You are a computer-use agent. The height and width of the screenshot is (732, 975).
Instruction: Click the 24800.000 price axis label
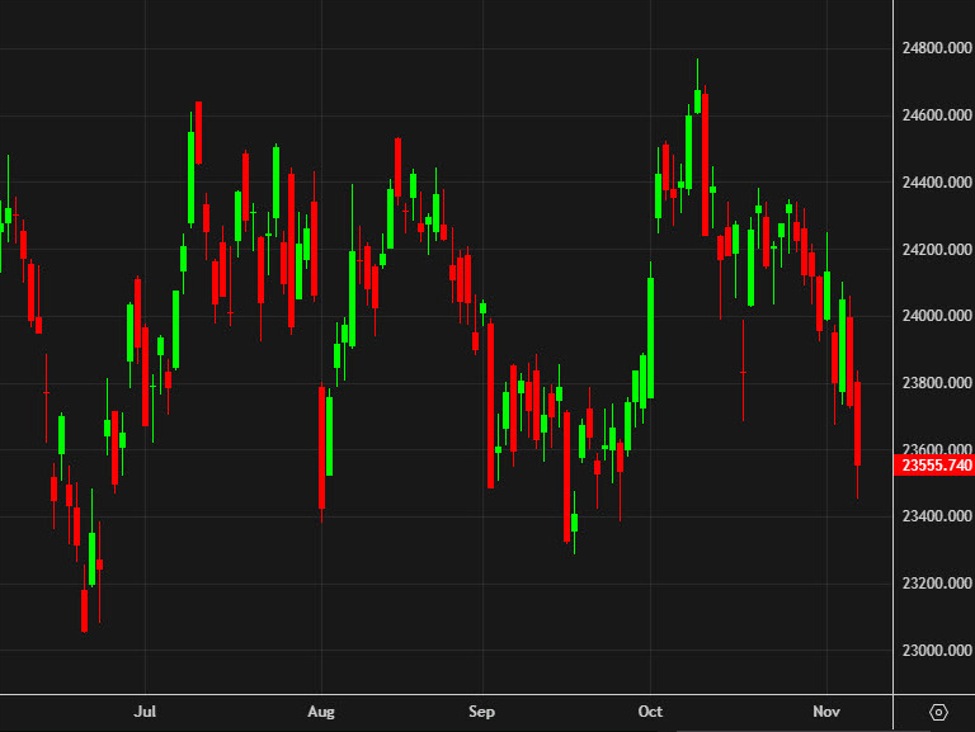click(934, 46)
